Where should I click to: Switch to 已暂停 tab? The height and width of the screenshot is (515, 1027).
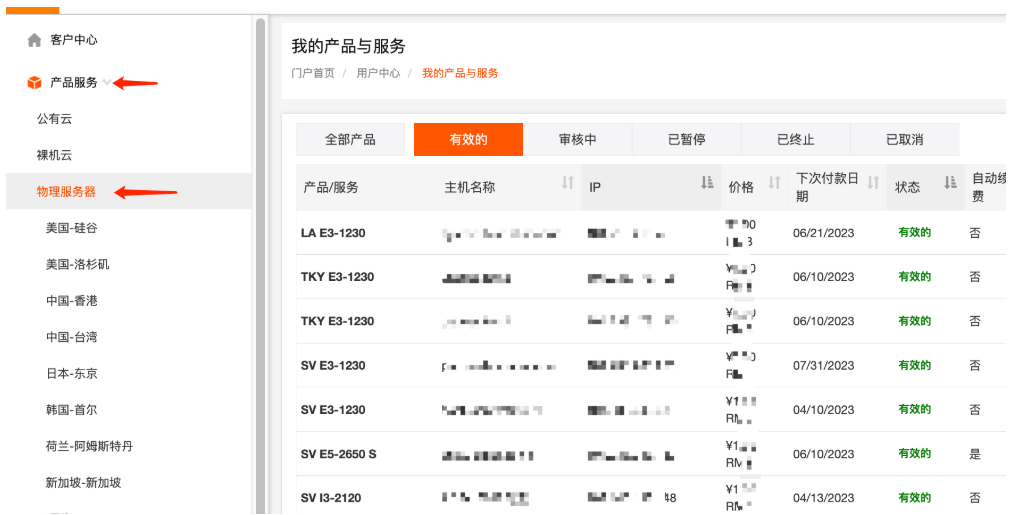click(x=686, y=140)
